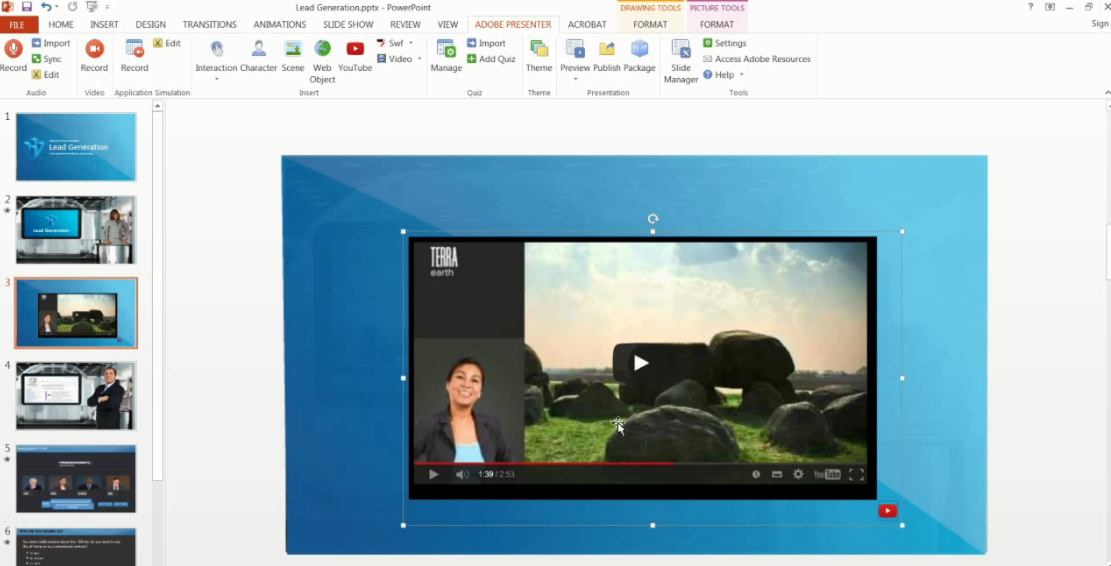Insert a Web Object

click(x=322, y=49)
